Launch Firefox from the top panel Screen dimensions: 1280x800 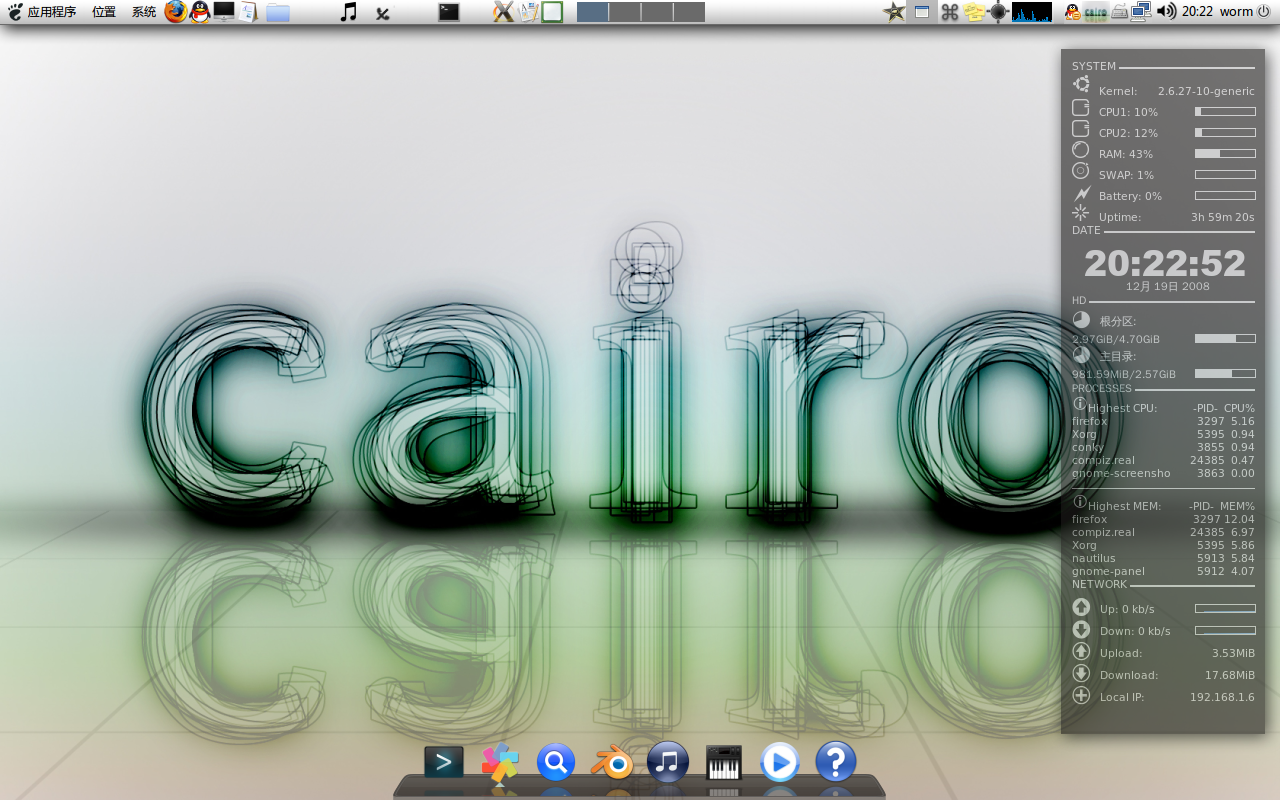click(176, 12)
